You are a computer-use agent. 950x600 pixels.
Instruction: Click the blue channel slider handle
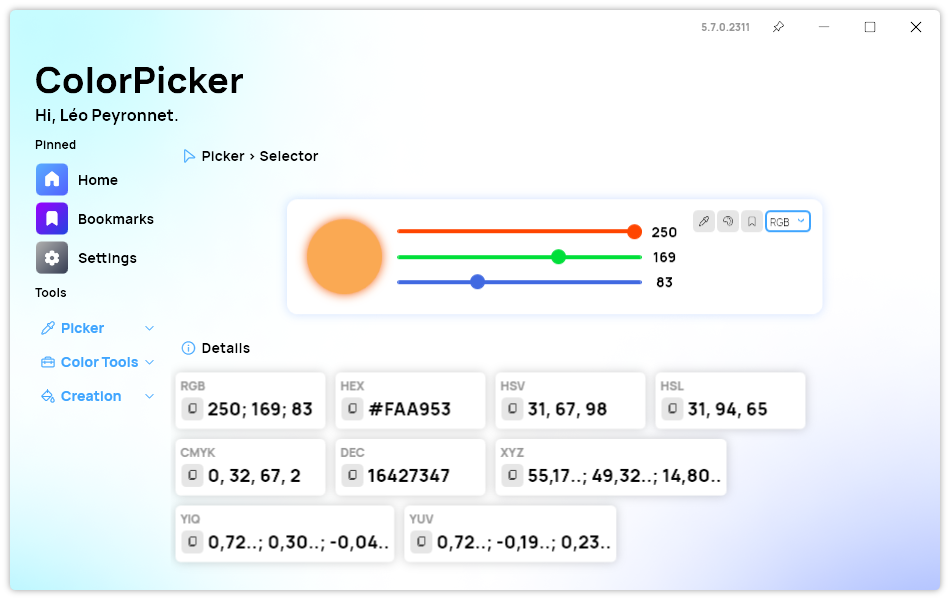click(x=477, y=282)
